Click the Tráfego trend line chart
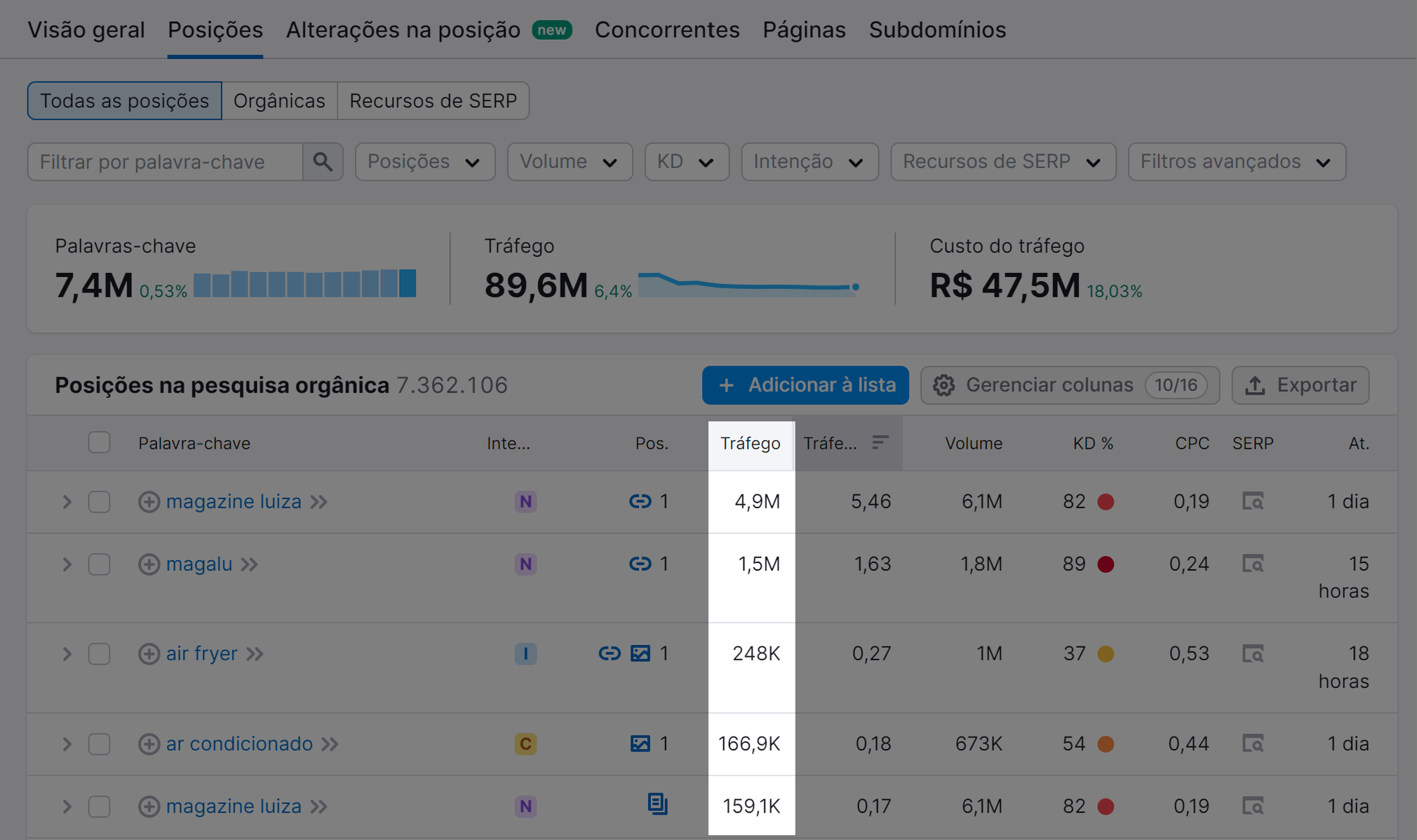The height and width of the screenshot is (840, 1417). point(748,285)
